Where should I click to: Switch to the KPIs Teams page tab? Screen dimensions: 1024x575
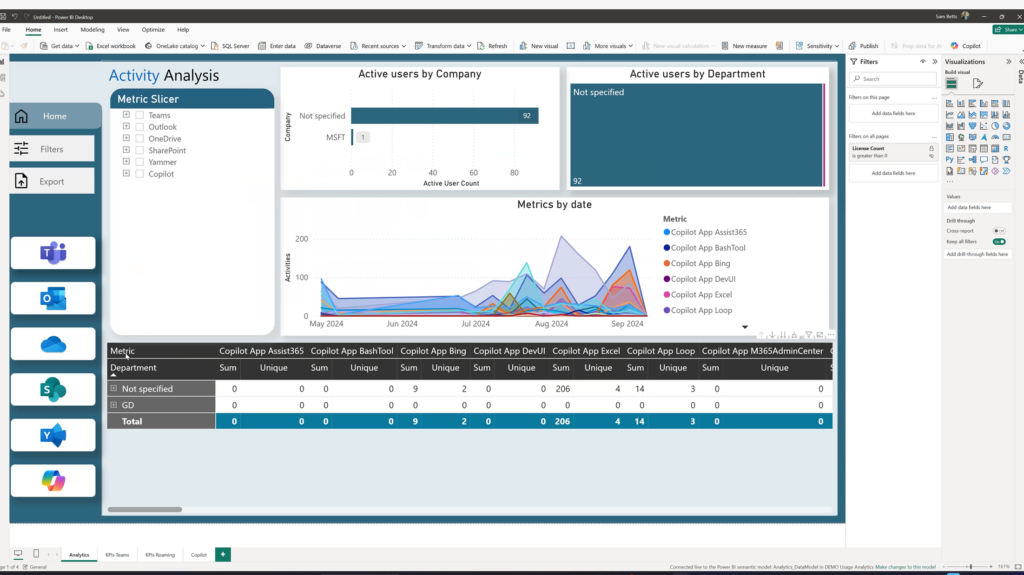(118, 555)
